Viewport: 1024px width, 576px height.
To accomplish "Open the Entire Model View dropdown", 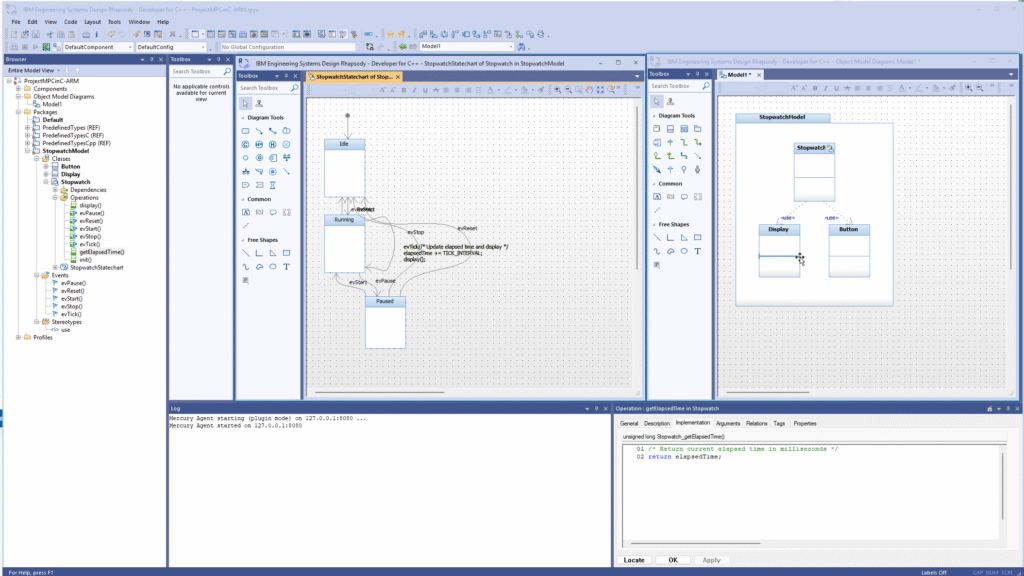I will point(58,71).
